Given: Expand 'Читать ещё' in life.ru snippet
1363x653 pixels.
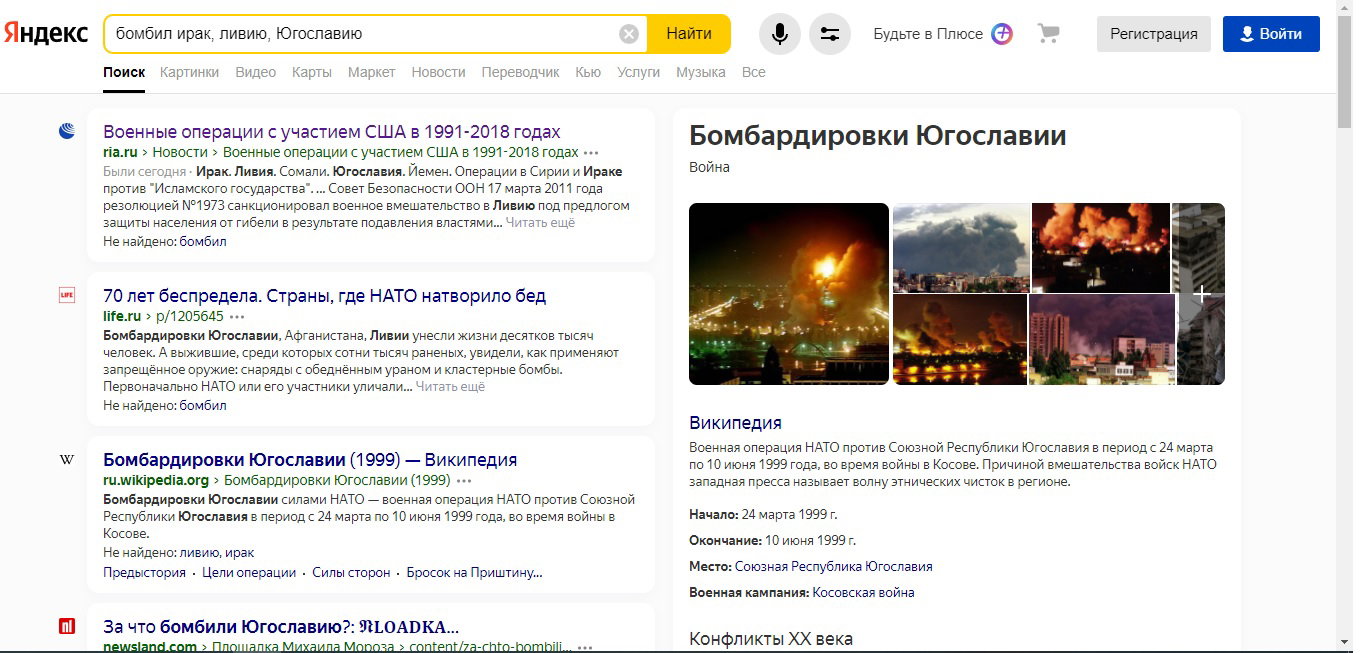Looking at the screenshot, I should tap(450, 386).
